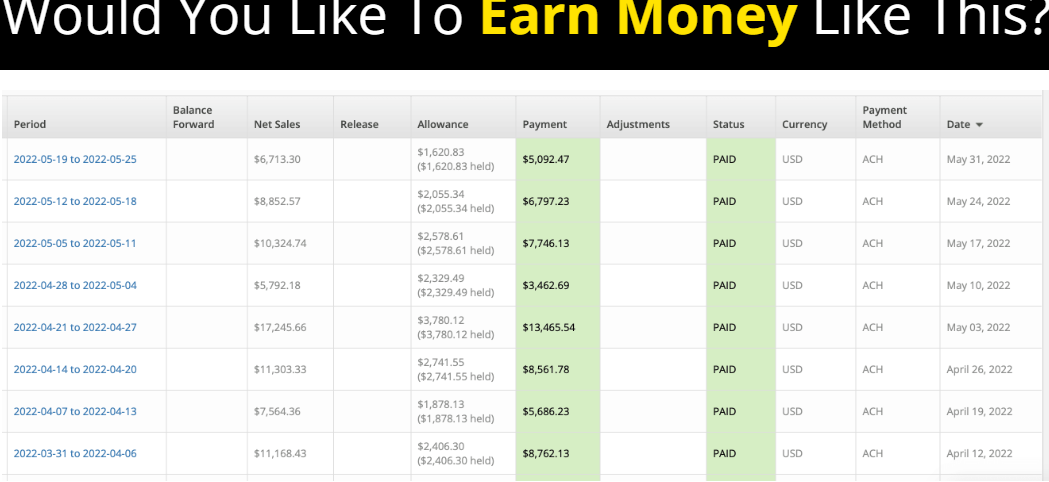
Task: Sort by the Period column header
Action: click(30, 125)
